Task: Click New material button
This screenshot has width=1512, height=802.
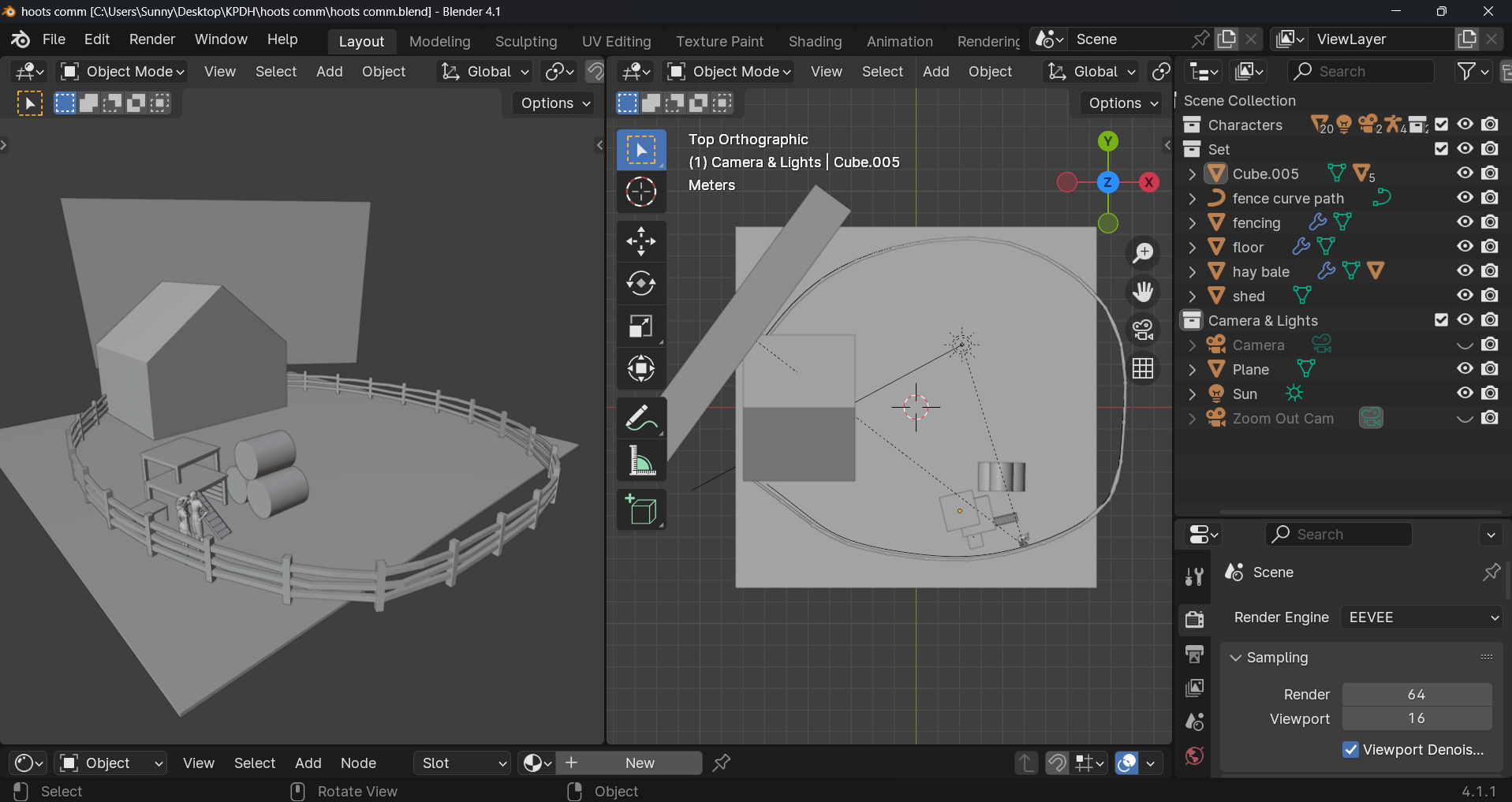Action: [x=629, y=763]
